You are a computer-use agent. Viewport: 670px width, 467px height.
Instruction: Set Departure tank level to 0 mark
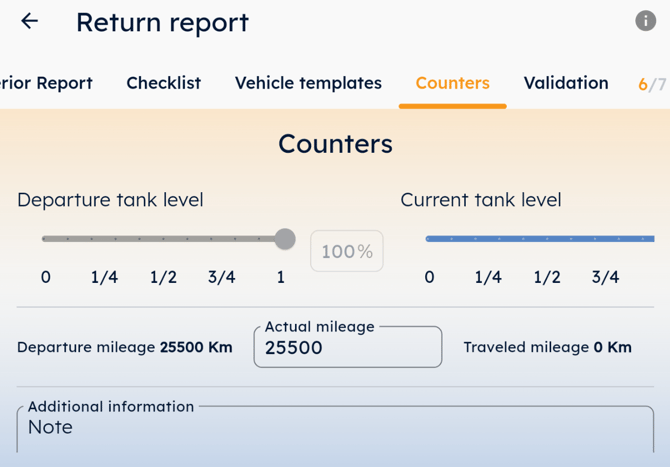pyautogui.click(x=45, y=239)
